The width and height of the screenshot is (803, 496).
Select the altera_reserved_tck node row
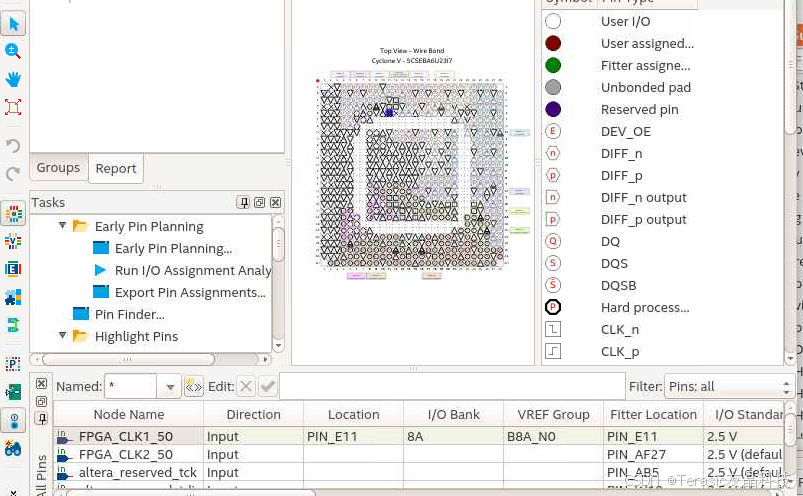(x=128, y=472)
